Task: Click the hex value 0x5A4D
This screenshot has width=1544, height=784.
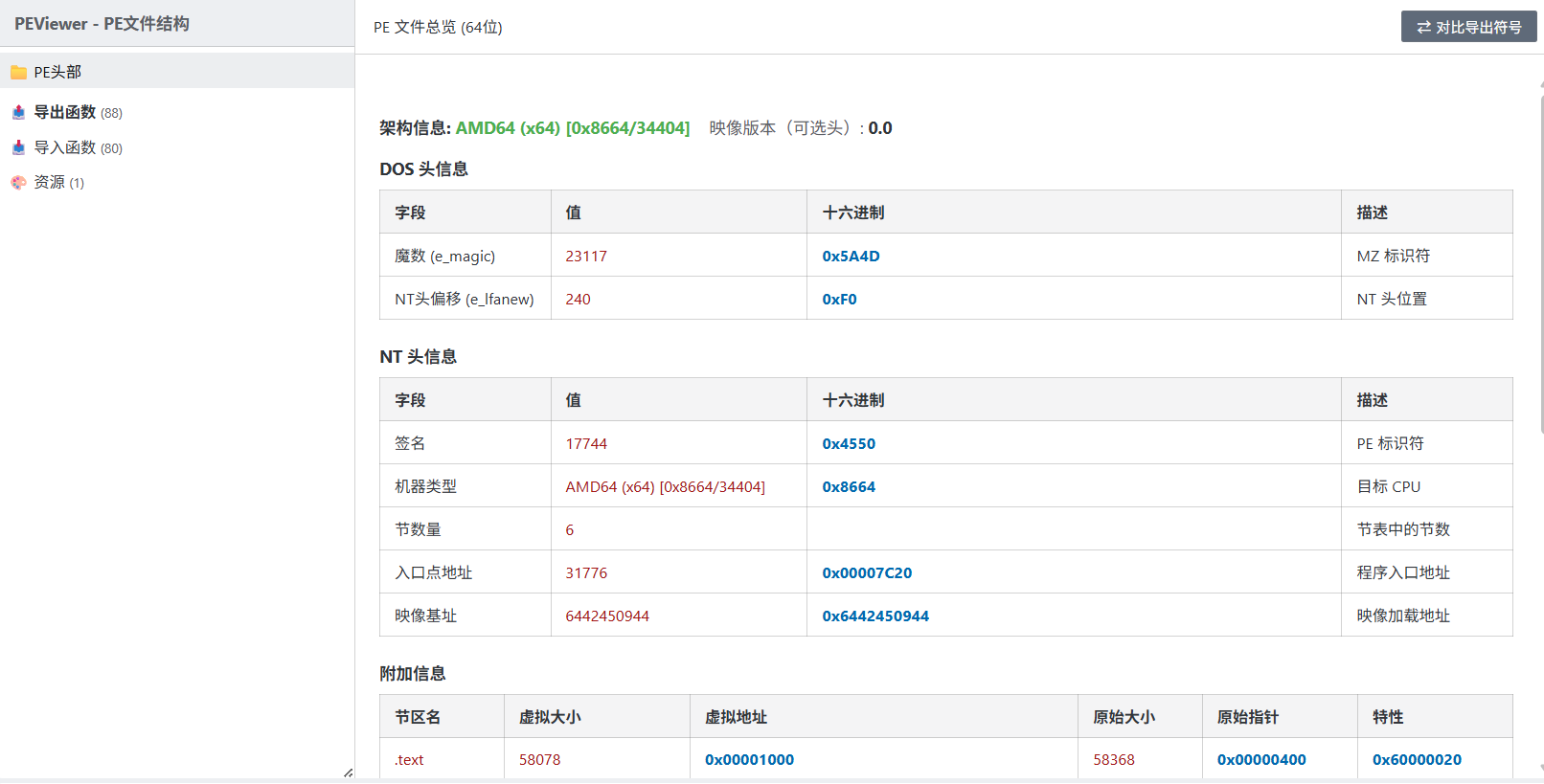Action: click(851, 256)
